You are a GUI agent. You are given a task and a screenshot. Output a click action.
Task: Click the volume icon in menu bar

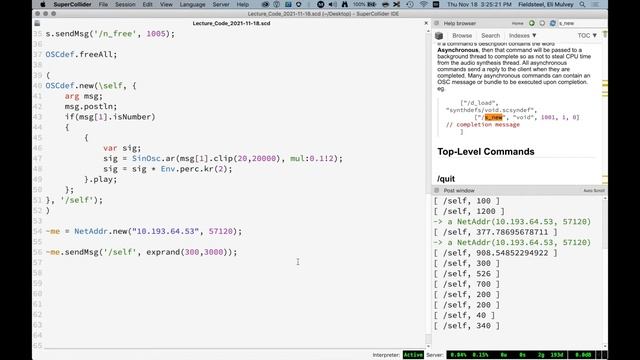(x=332, y=4)
